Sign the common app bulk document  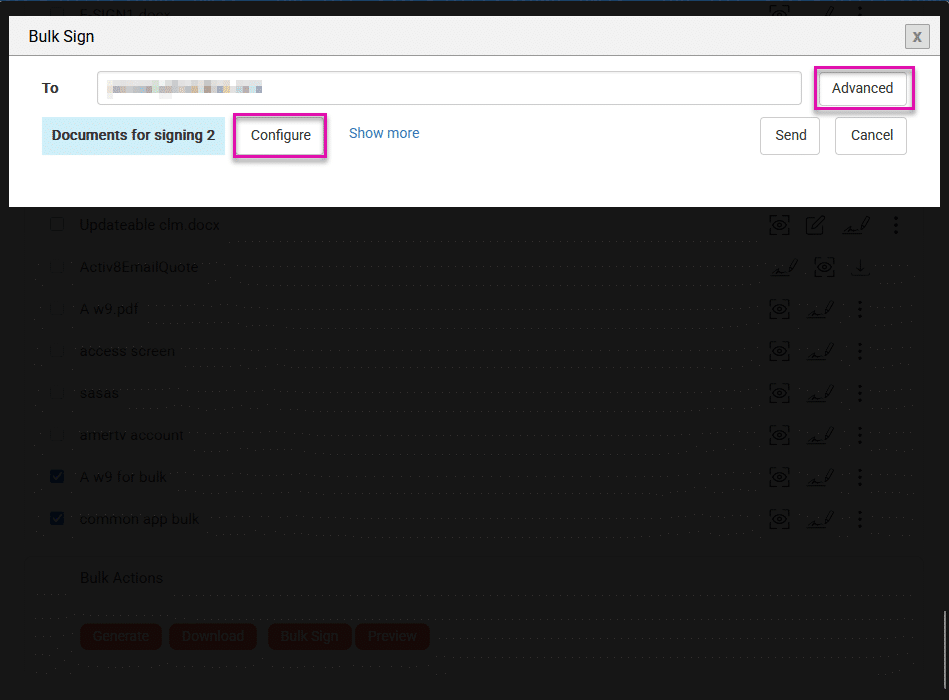tap(820, 519)
